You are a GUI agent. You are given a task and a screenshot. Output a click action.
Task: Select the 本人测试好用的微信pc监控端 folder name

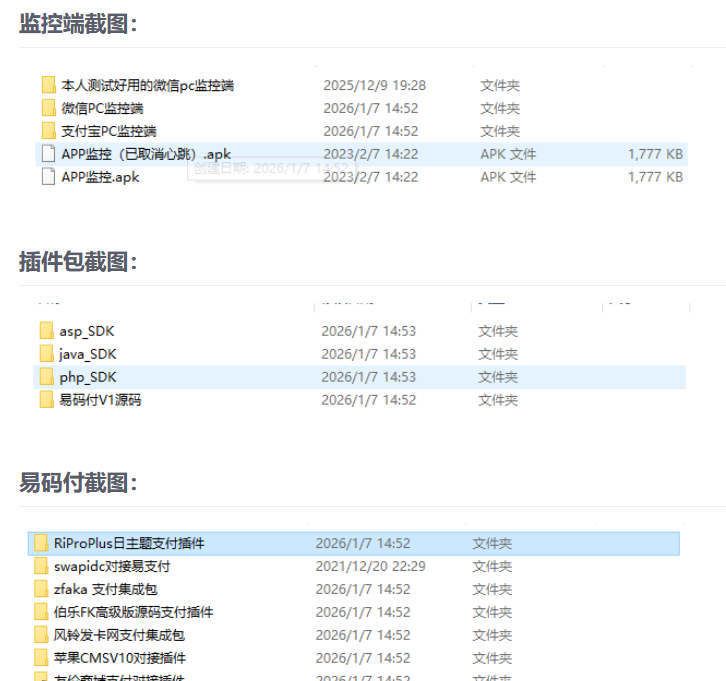pos(148,85)
